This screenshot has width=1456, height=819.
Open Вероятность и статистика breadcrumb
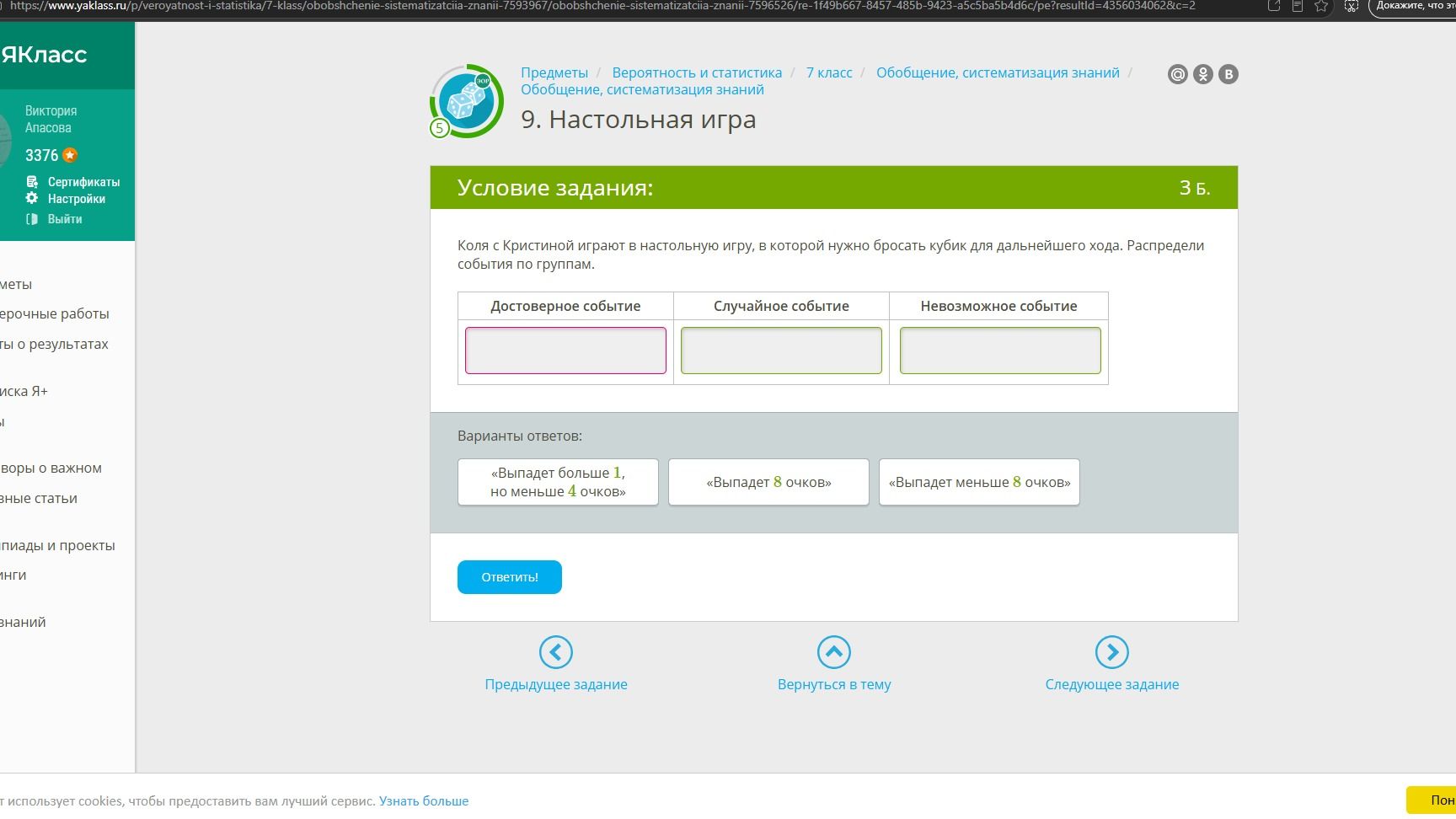point(697,72)
